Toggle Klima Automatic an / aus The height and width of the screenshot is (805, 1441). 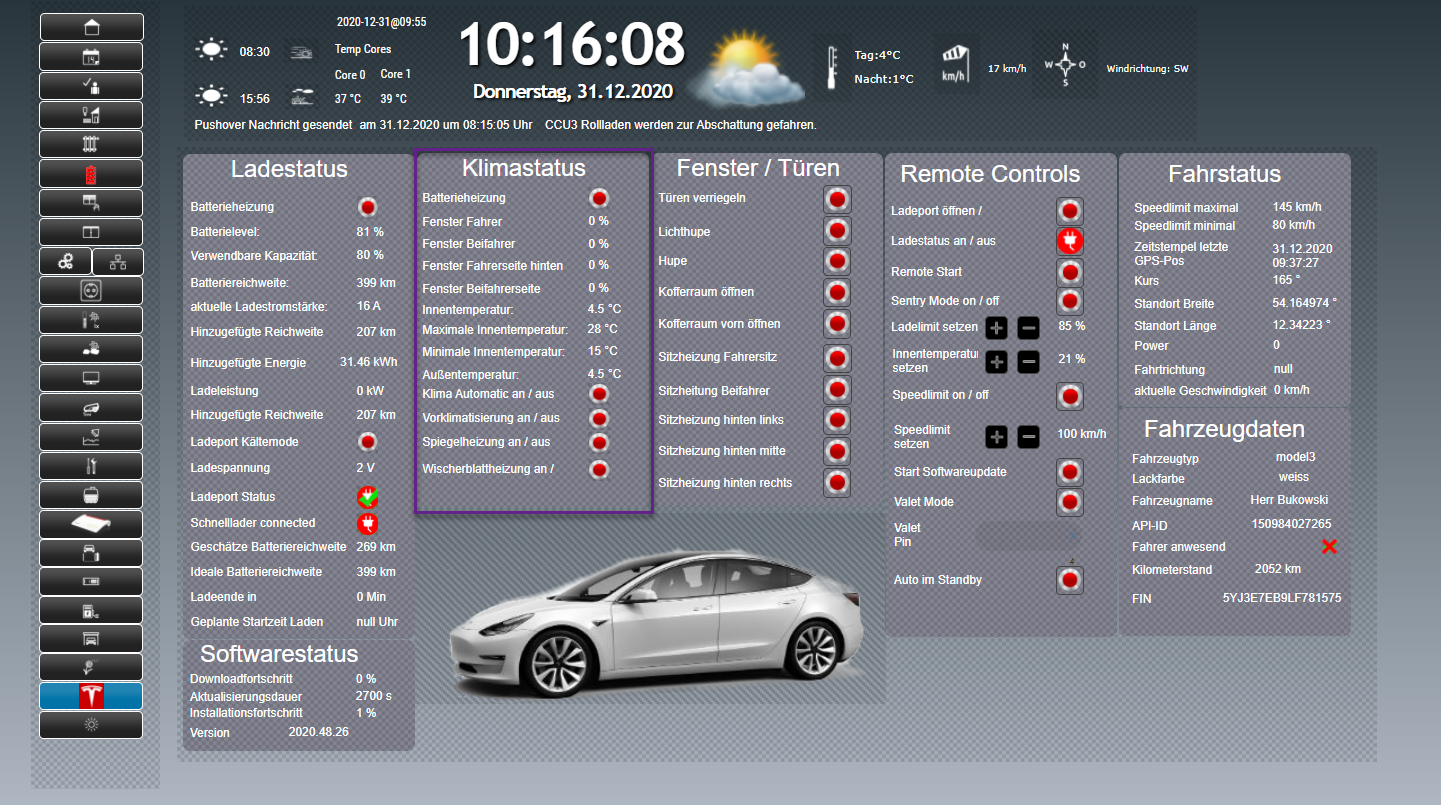[x=599, y=394]
